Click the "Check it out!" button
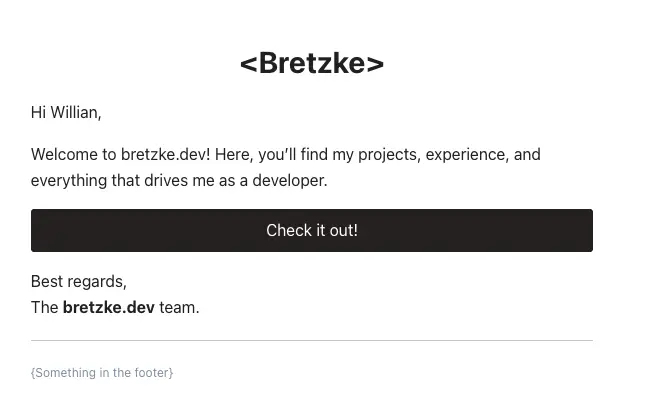Screen dimensions: 648x412 [x=312, y=230]
